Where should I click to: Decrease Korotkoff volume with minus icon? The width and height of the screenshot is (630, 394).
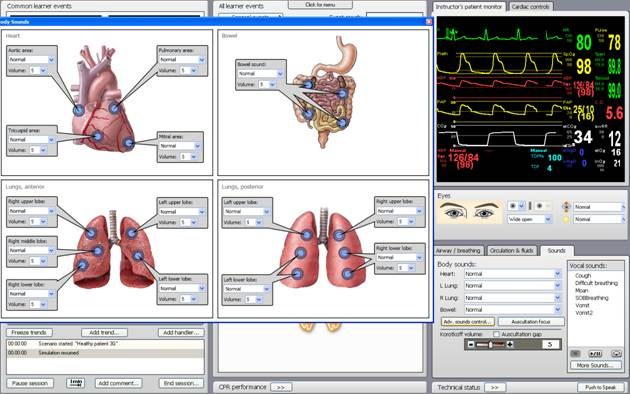click(471, 344)
